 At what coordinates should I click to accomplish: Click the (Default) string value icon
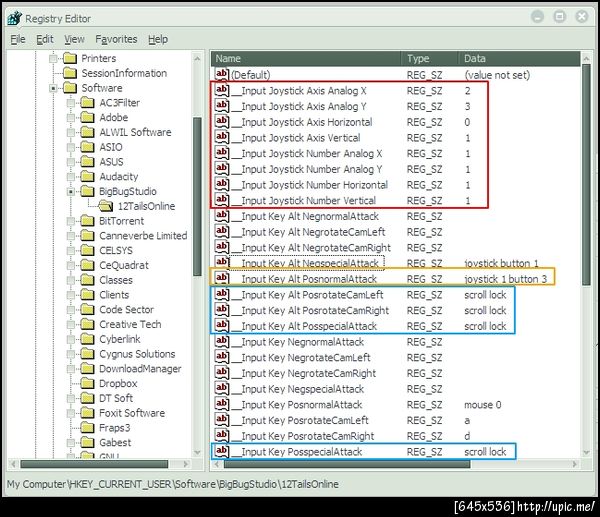[x=222, y=74]
